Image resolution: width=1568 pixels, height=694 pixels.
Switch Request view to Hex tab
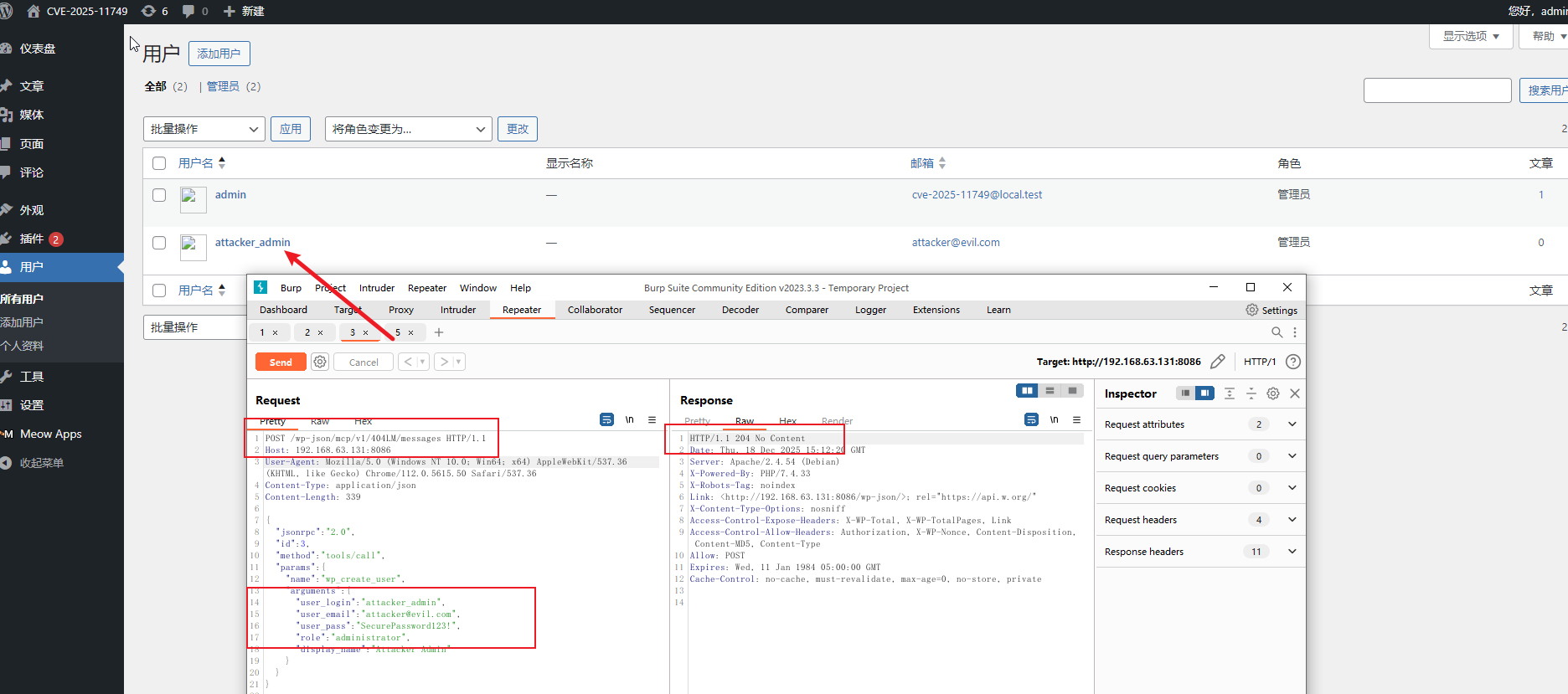coord(363,421)
